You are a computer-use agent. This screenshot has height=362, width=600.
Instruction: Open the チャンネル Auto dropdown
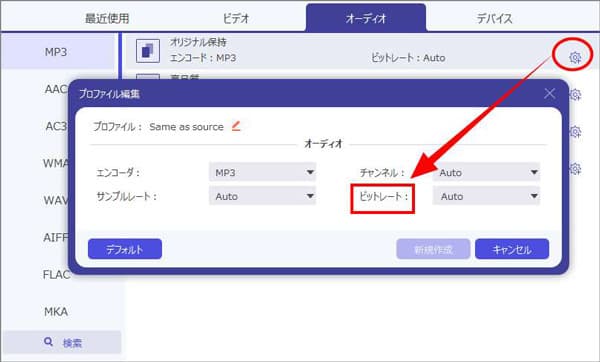tap(486, 173)
